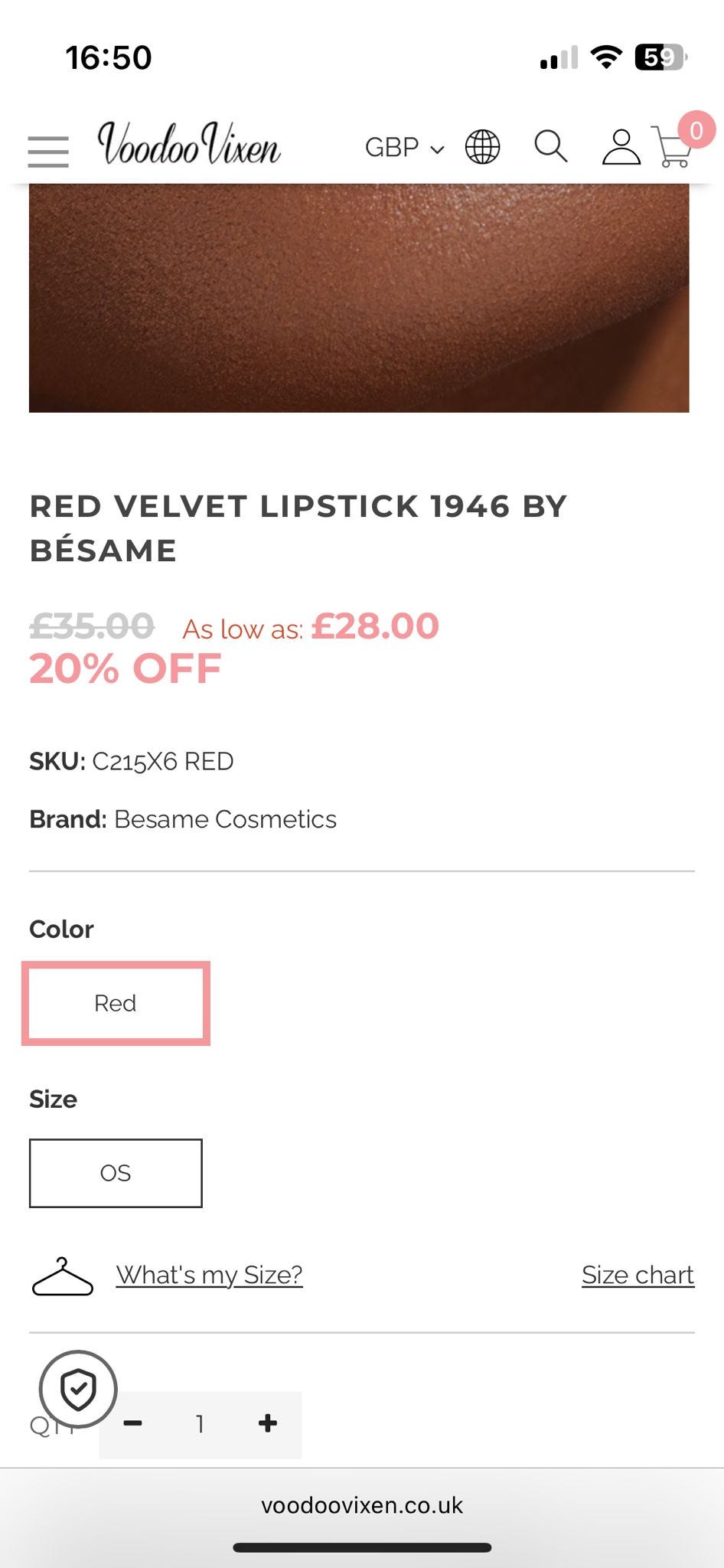
Task: Tap the lipstick product image
Action: coord(359,298)
